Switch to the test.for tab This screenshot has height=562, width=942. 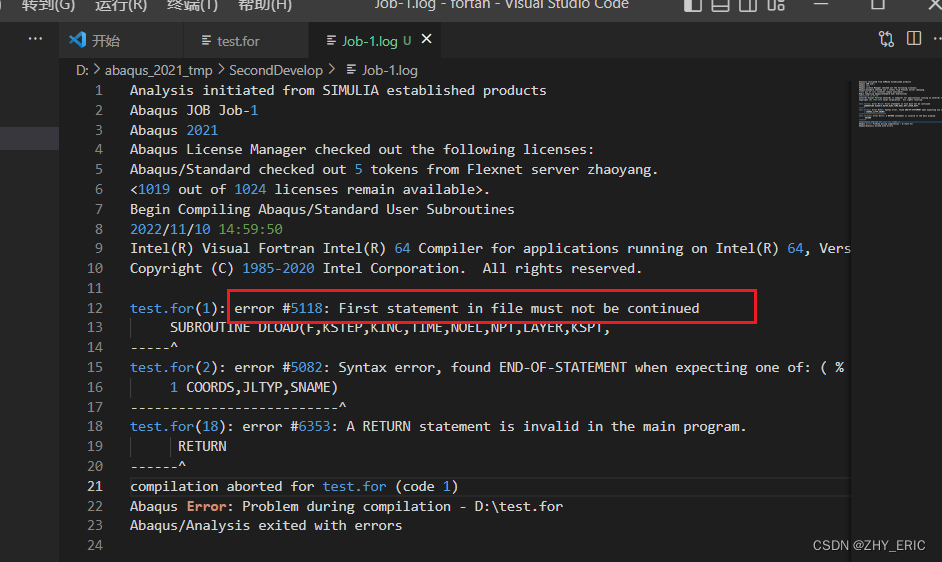(x=238, y=41)
